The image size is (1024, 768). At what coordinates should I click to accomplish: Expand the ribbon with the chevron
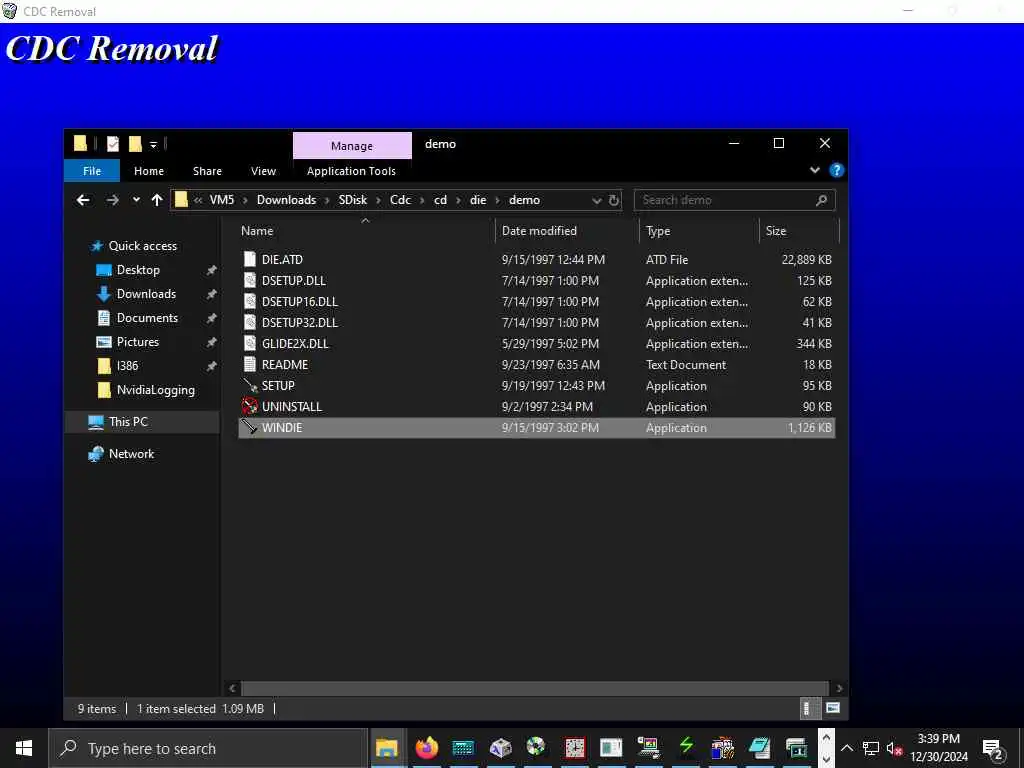pos(814,170)
